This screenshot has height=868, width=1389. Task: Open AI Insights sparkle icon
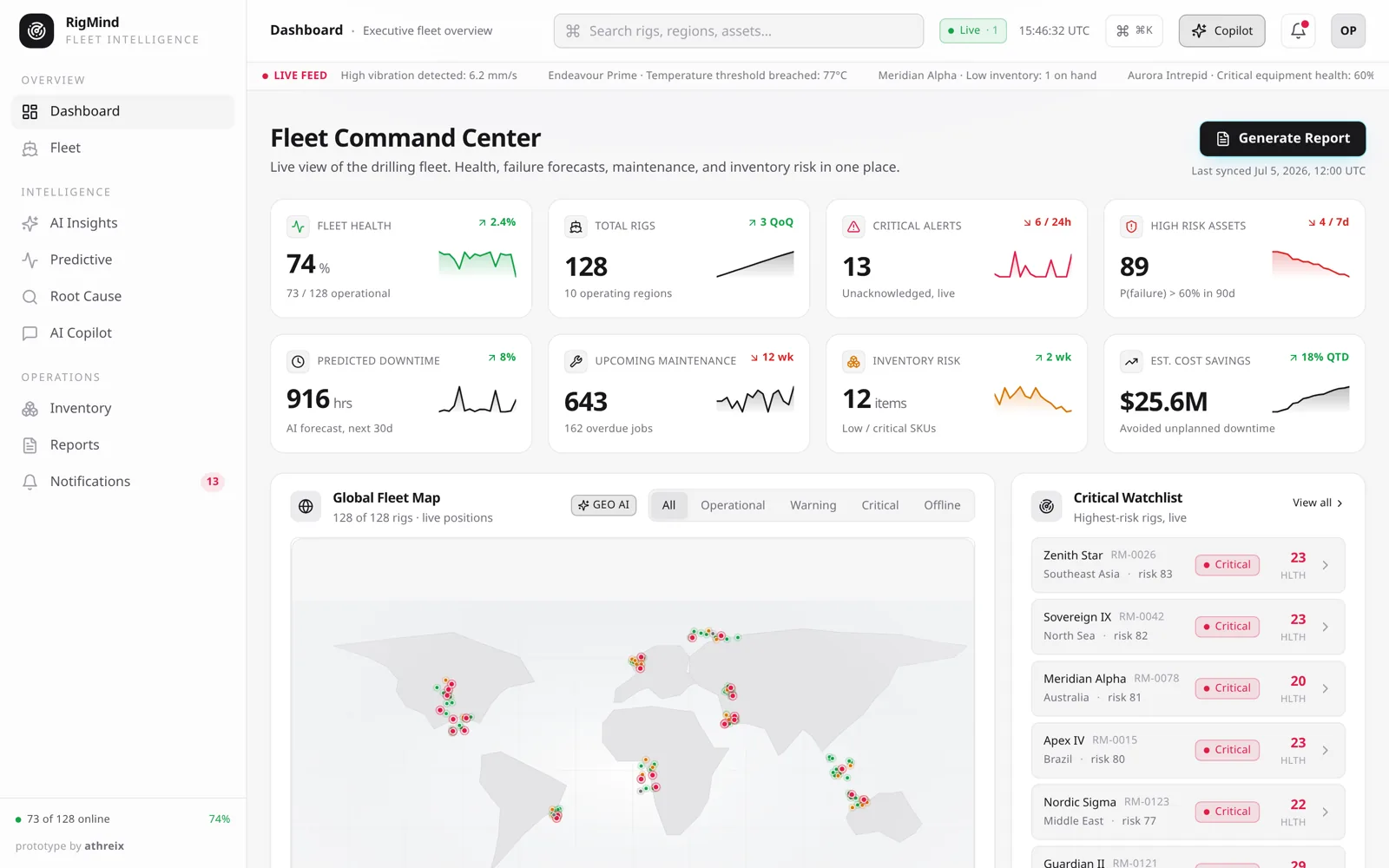[30, 223]
